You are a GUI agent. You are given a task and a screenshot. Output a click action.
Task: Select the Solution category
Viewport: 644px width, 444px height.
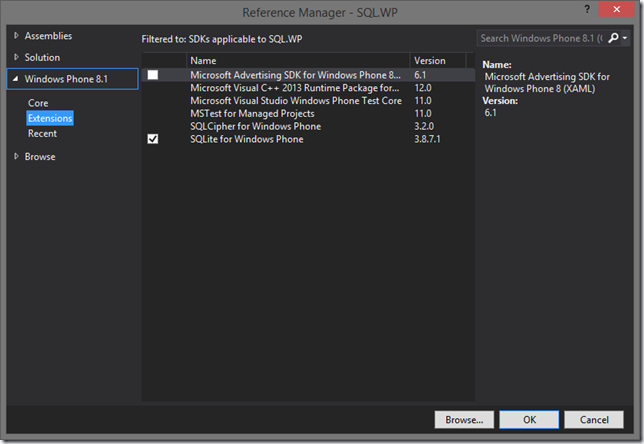coord(42,57)
